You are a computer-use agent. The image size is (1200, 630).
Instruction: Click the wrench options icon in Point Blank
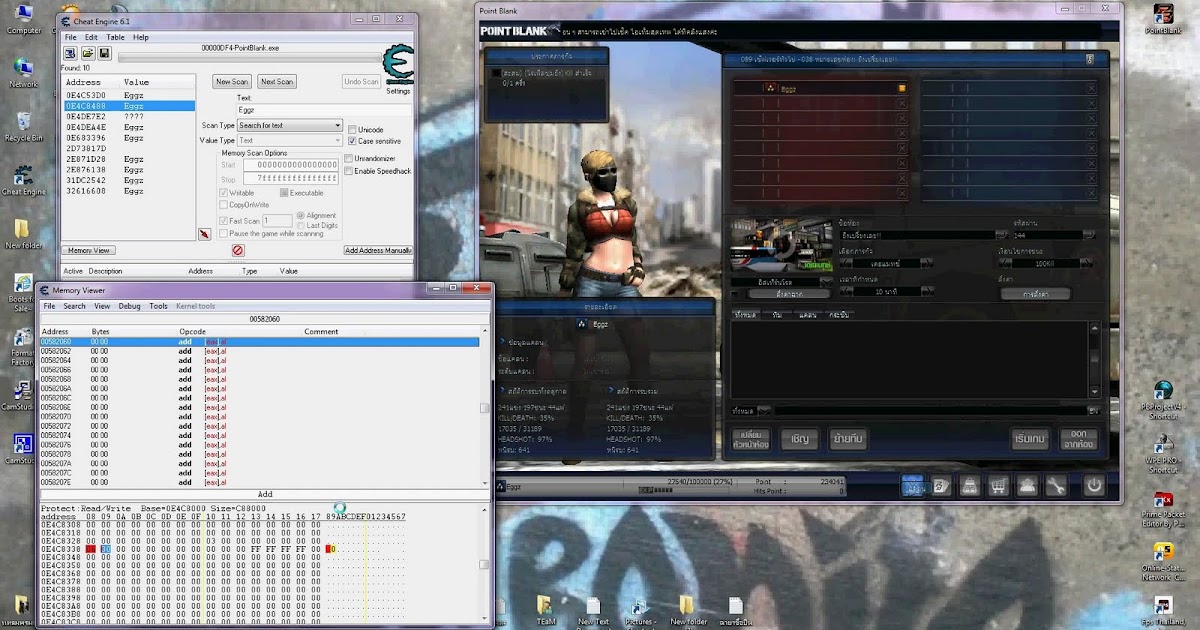(x=1056, y=485)
